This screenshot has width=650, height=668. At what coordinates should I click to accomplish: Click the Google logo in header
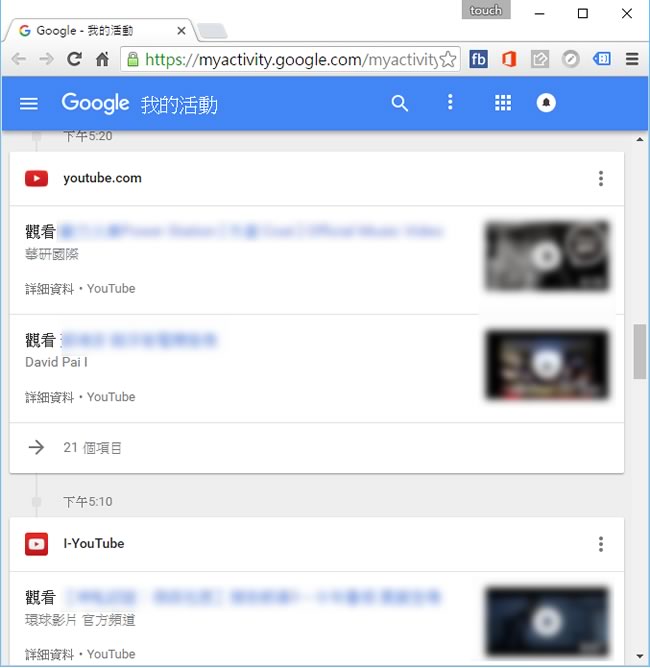95,104
